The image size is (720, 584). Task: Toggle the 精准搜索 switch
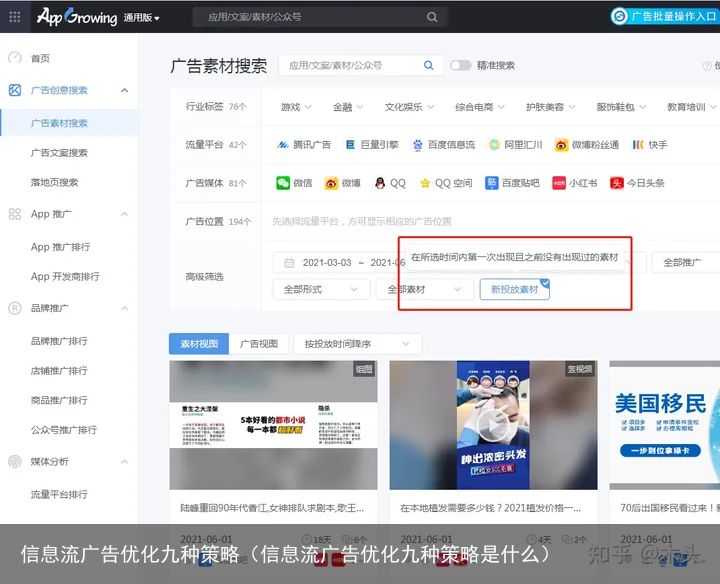coord(461,65)
